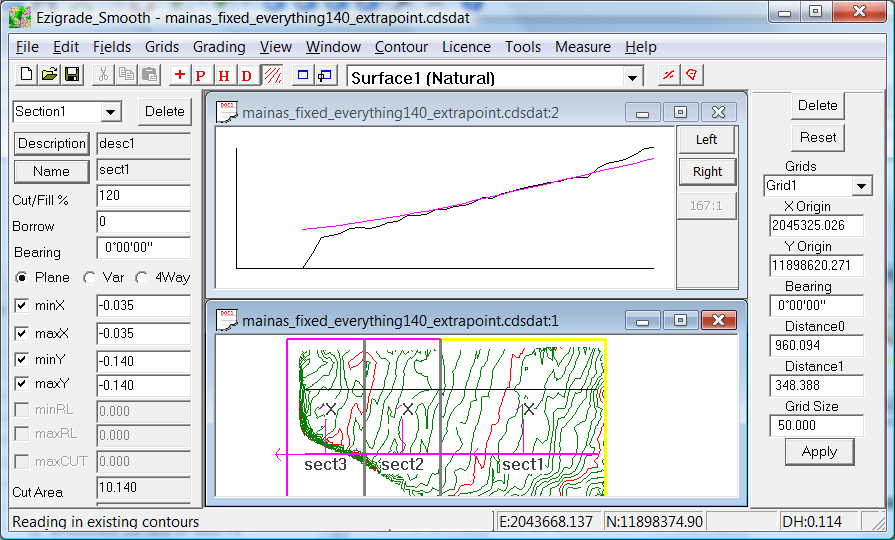Toggle the red D toolbar icon
This screenshot has height=540, width=895.
(x=246, y=75)
